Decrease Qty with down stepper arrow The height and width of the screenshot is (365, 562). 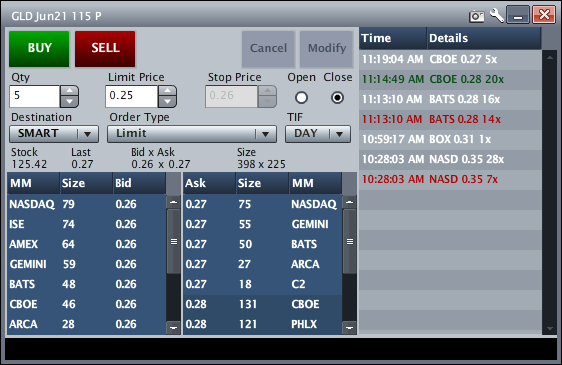70,102
